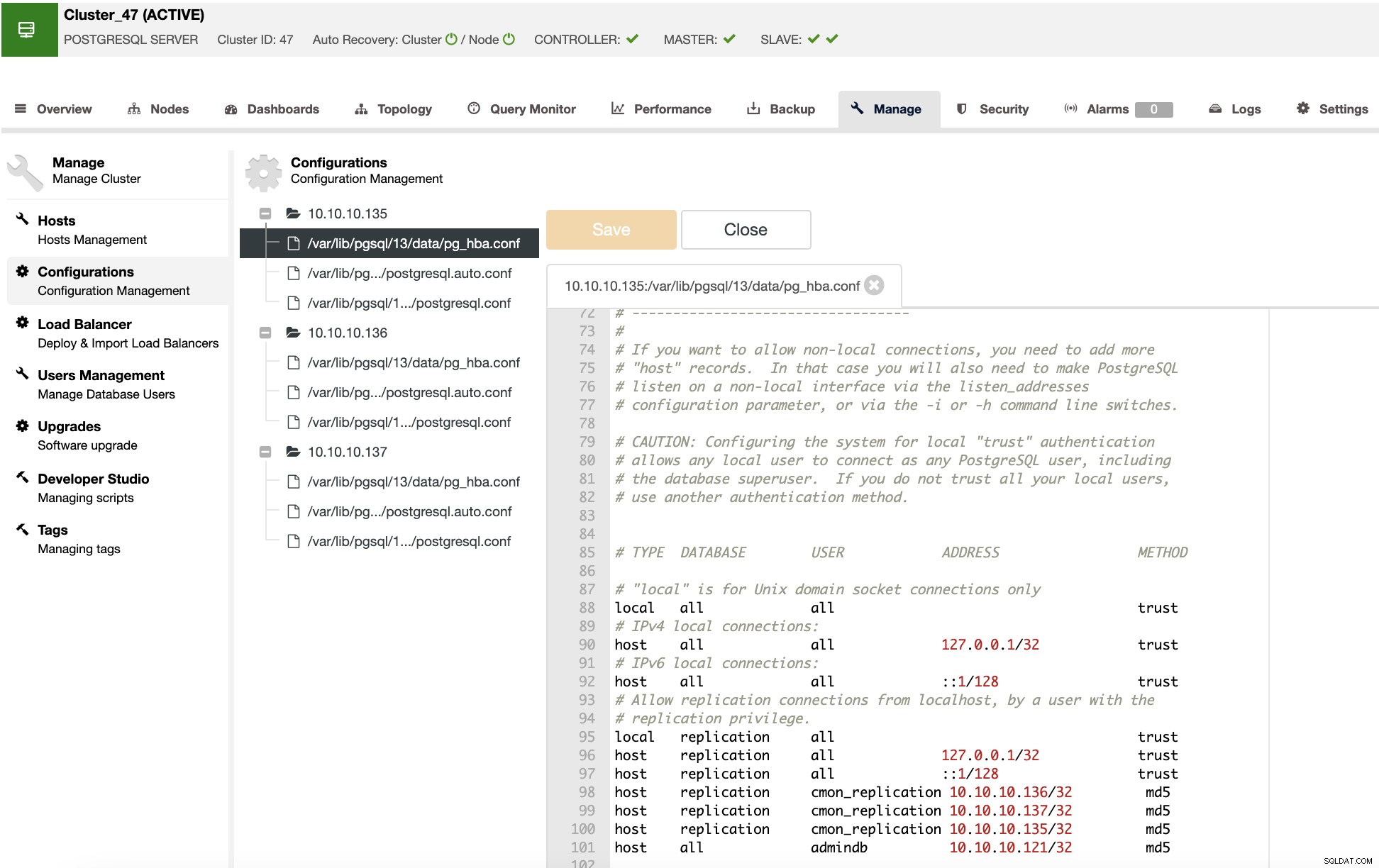Open postgresql.conf under 10.10.10.135
This screenshot has height=868, width=1379.
(399, 303)
